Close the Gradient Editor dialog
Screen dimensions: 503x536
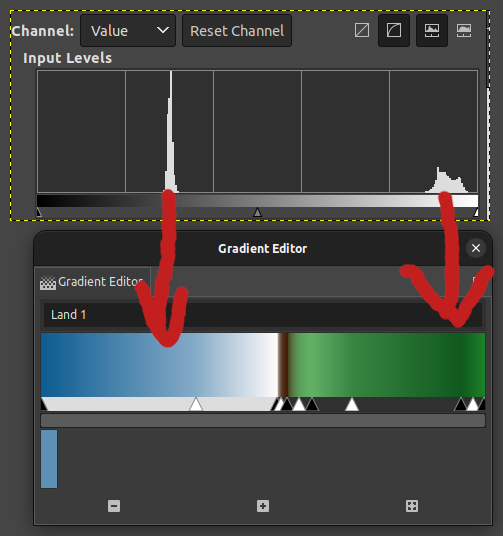point(476,248)
